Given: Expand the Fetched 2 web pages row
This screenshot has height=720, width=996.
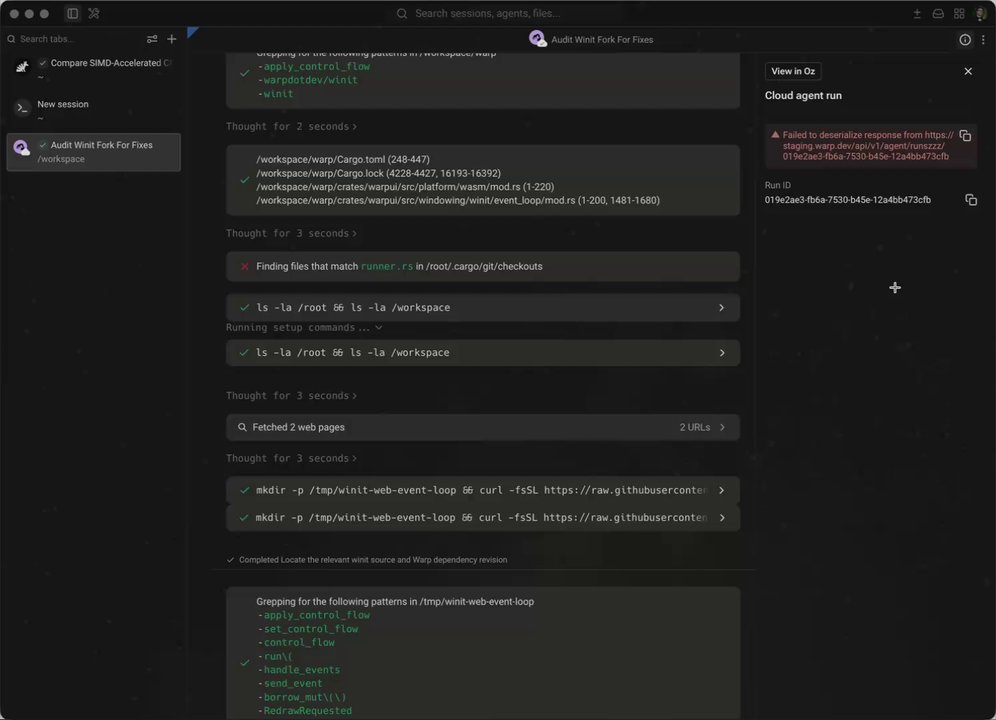Looking at the screenshot, I should coord(483,427).
